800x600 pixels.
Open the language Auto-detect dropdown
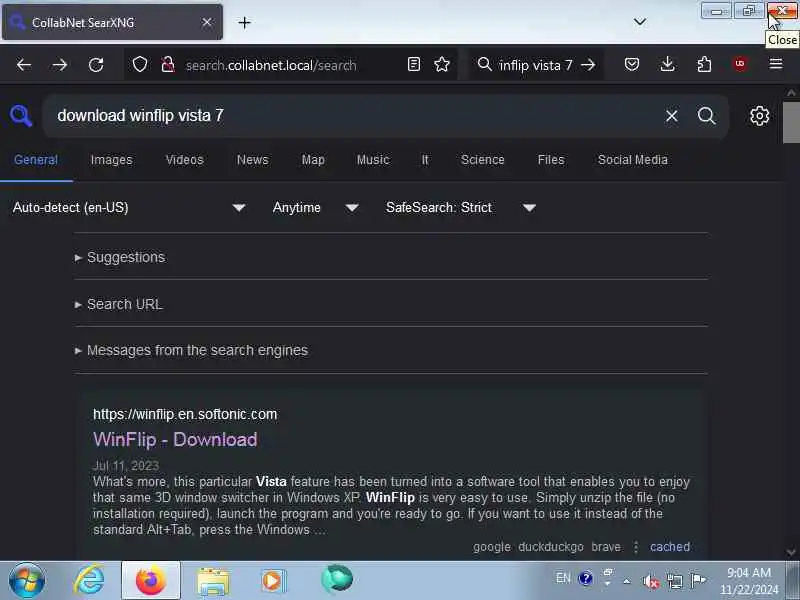point(129,208)
